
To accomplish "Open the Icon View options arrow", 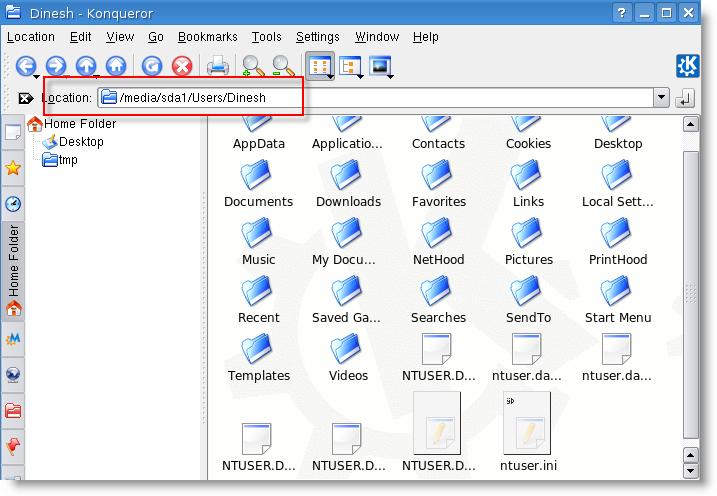I will coord(330,77).
